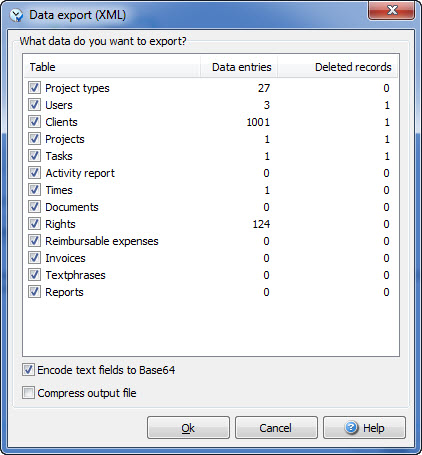
Task: Toggle the Rights table checkbox
Action: tap(34, 224)
